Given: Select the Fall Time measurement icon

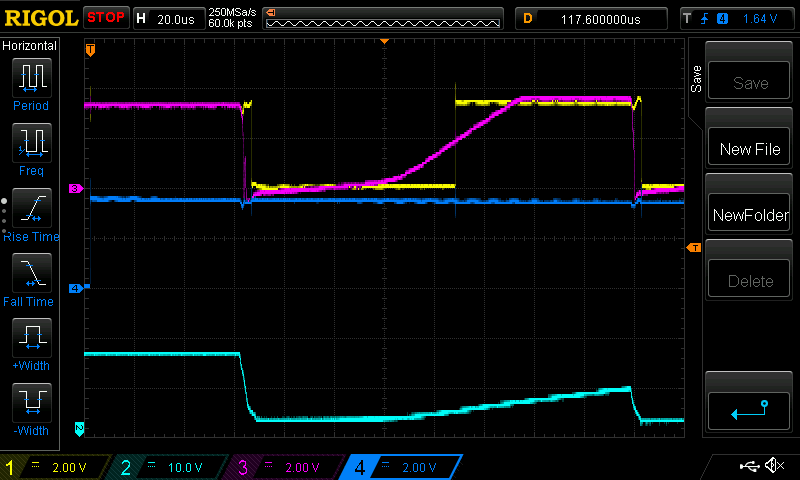Looking at the screenshot, I should pos(32,272).
